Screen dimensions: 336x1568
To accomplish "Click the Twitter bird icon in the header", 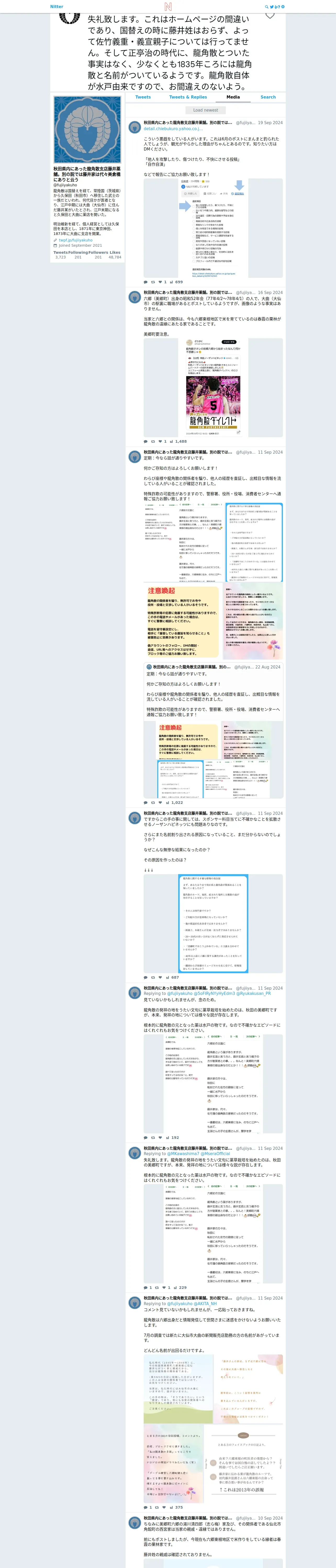I will click(x=272, y=7).
